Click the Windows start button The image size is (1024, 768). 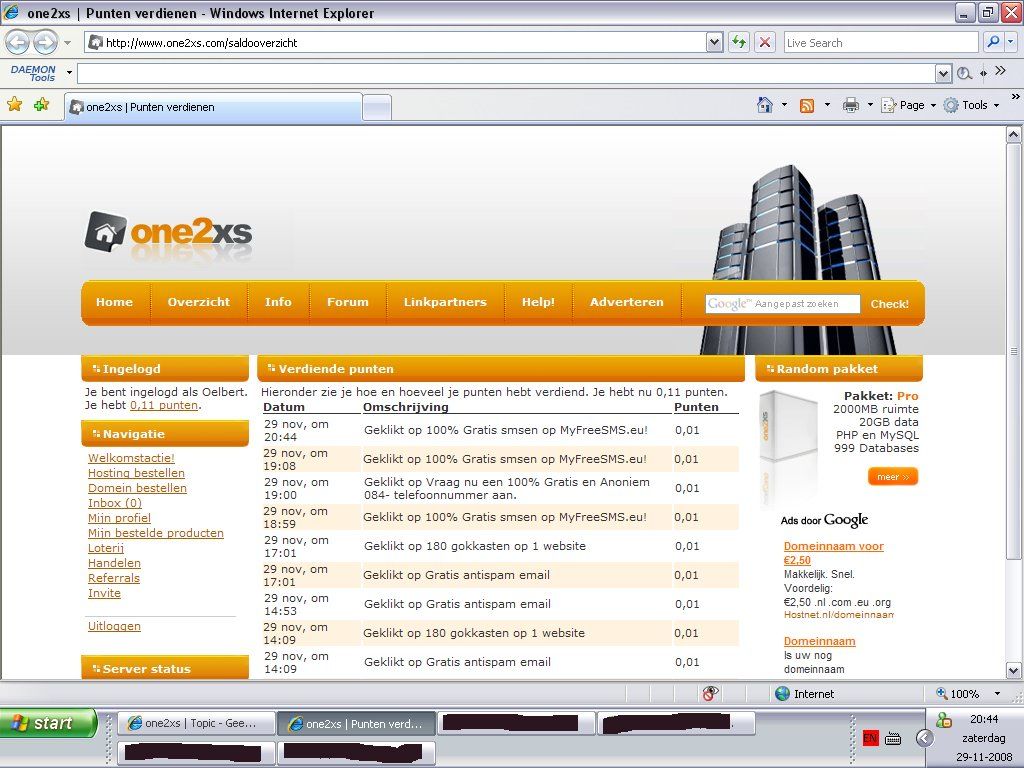point(48,723)
